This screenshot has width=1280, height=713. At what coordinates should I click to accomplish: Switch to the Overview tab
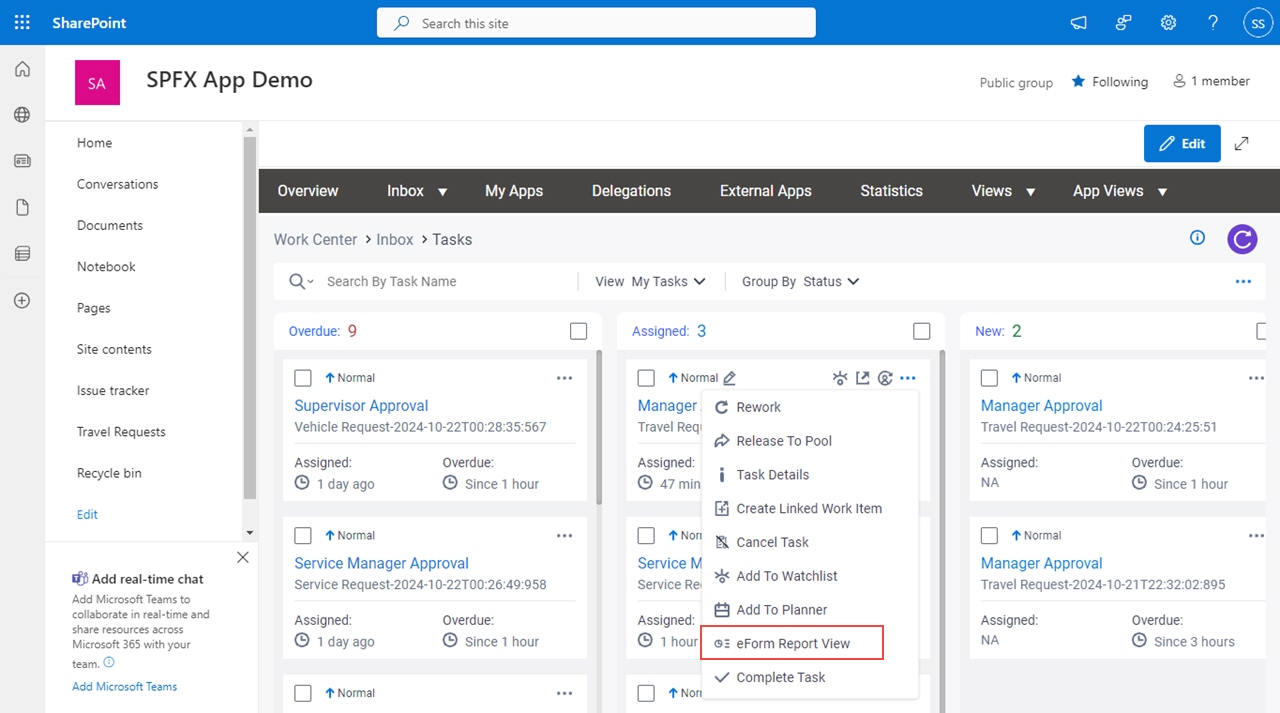tap(308, 191)
